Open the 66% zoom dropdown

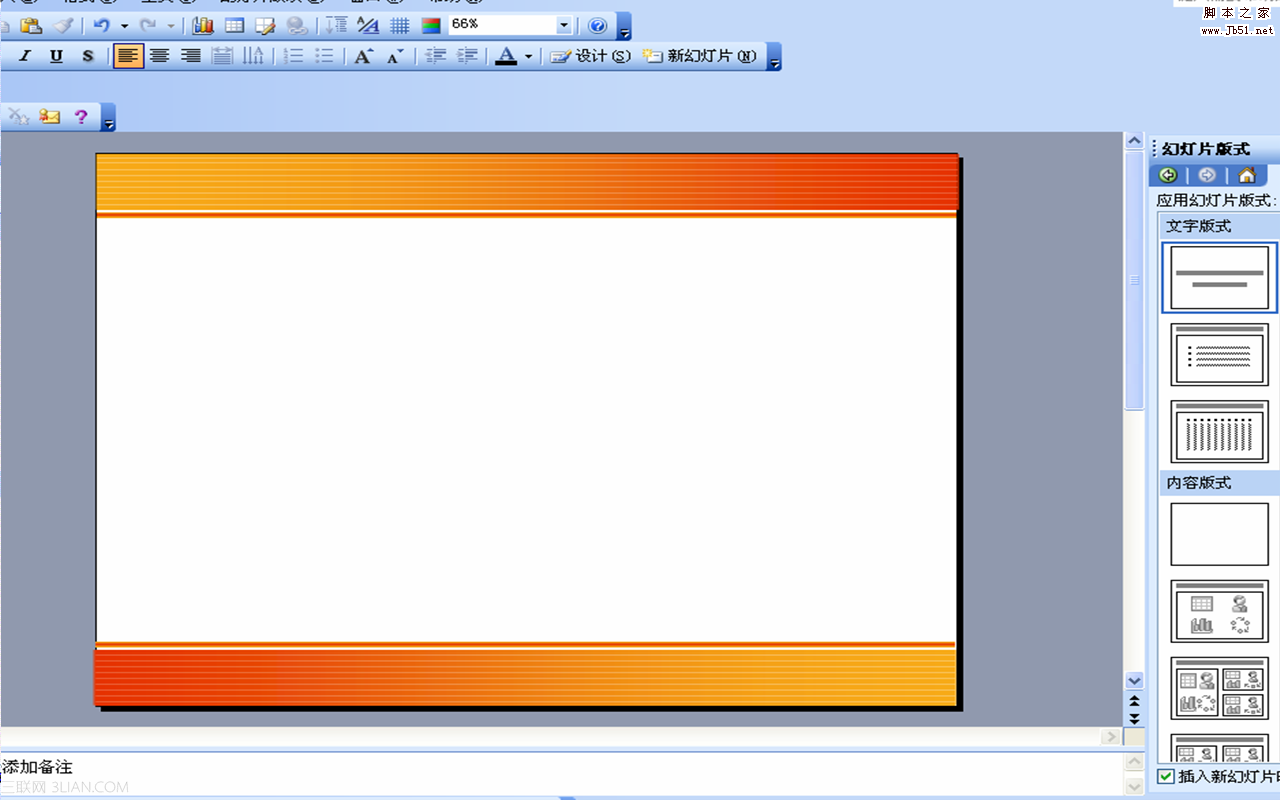(563, 26)
